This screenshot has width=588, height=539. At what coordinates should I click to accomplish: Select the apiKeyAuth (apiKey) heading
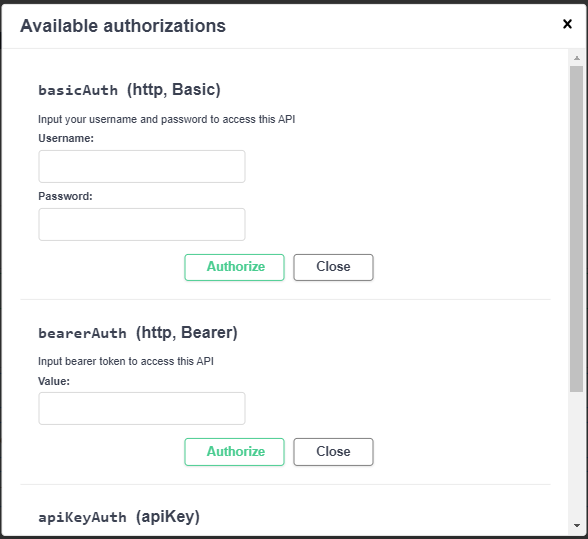119,517
